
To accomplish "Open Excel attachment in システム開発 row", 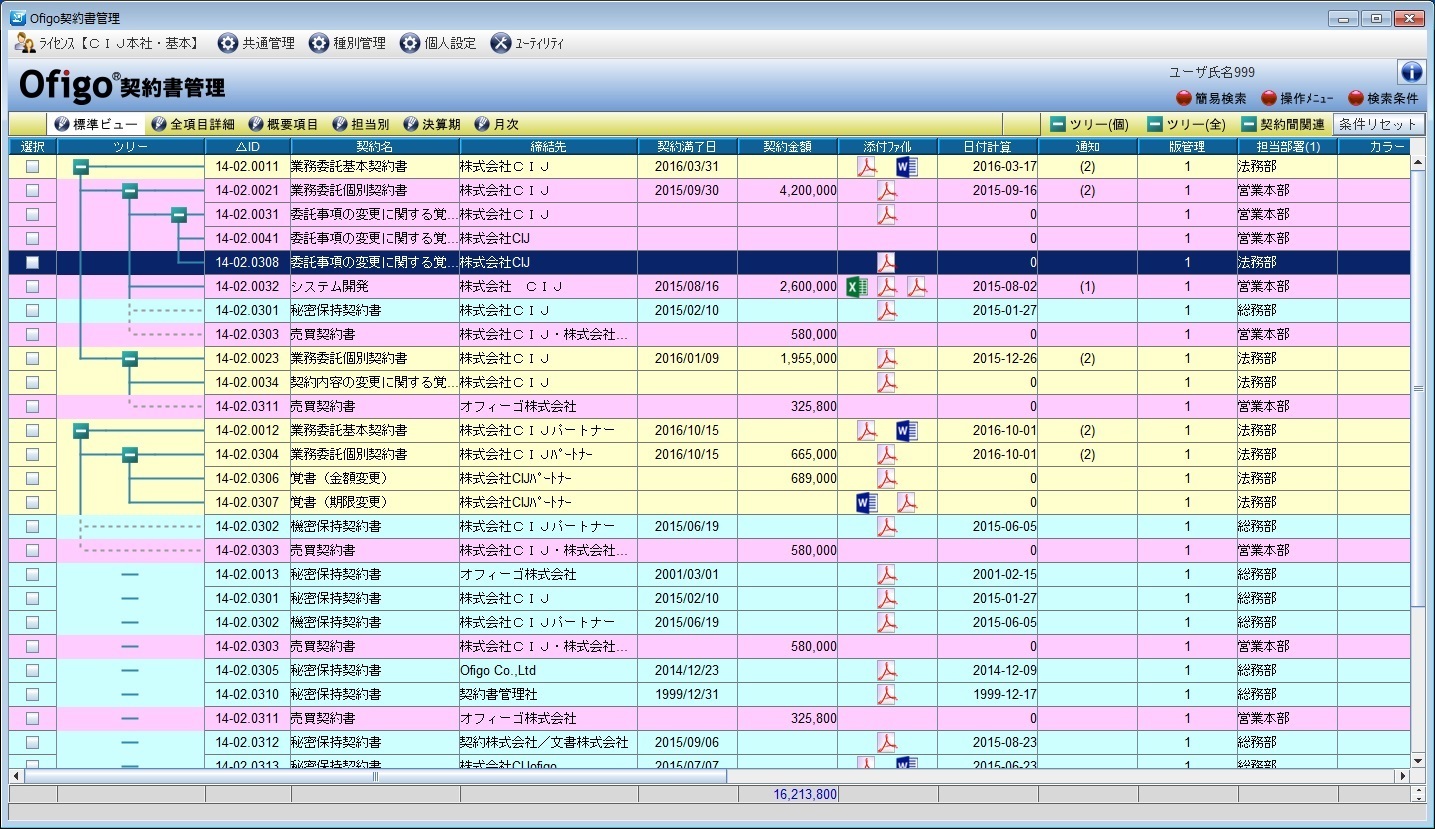I will [856, 287].
